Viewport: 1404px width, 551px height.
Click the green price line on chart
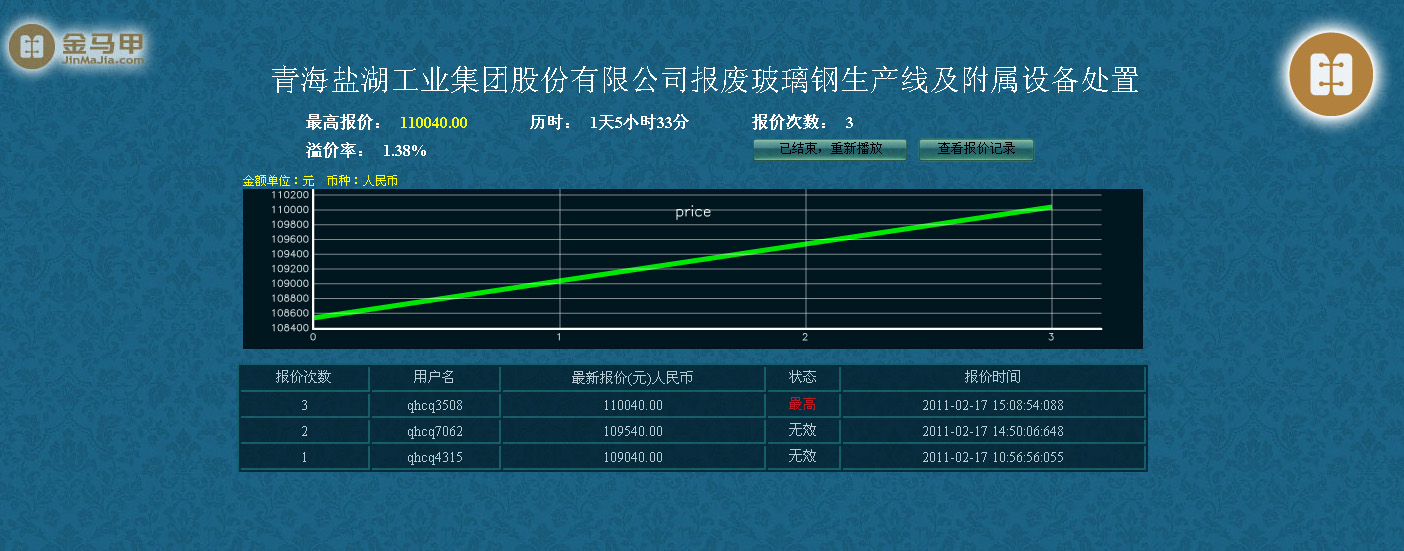click(x=682, y=262)
